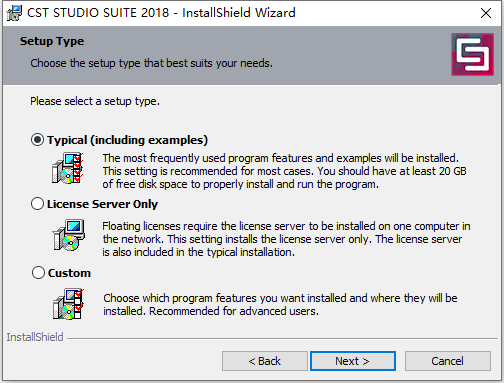Image resolution: width=504 pixels, height=383 pixels.
Task: Choose the License Server Only option
Action: 37,204
